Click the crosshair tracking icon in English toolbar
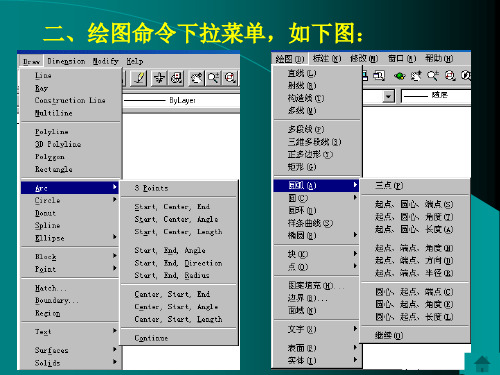 click(x=159, y=78)
